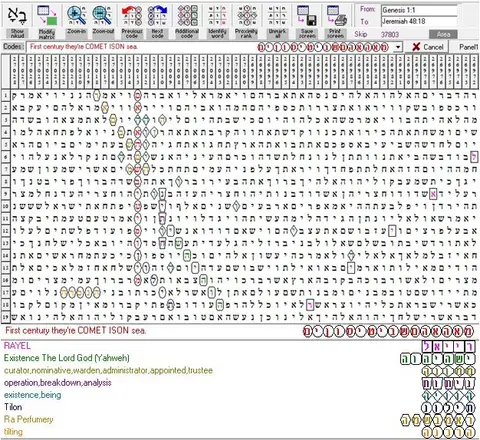
Task: Open the Modify matrix tool
Action: point(47,15)
